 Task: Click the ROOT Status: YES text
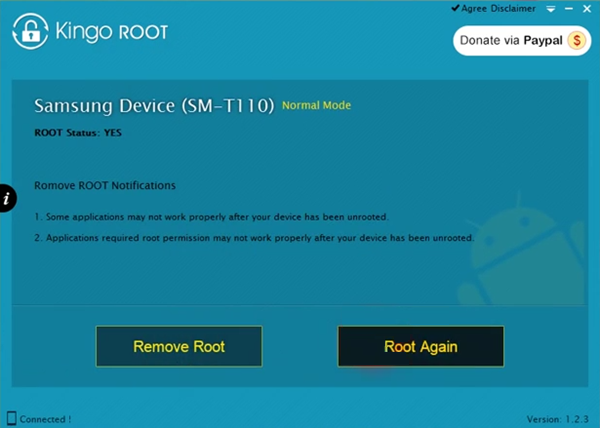[78, 132]
